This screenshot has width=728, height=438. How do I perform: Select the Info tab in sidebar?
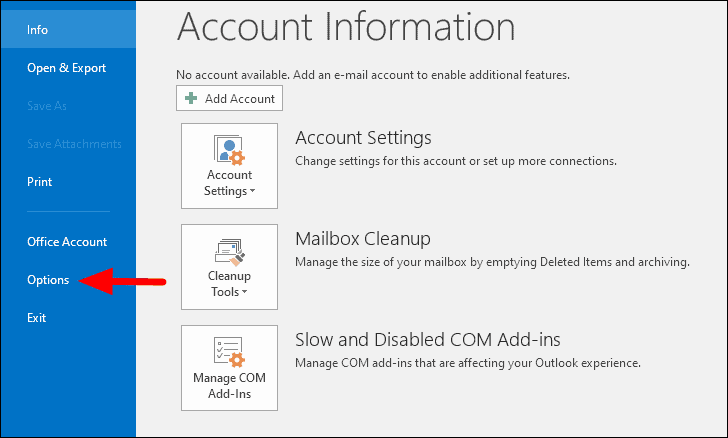68,30
